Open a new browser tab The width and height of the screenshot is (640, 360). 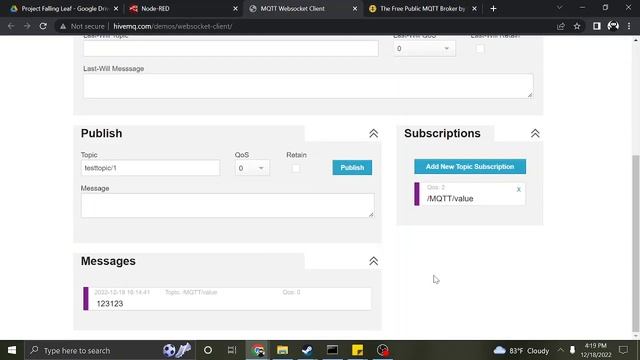[493, 9]
